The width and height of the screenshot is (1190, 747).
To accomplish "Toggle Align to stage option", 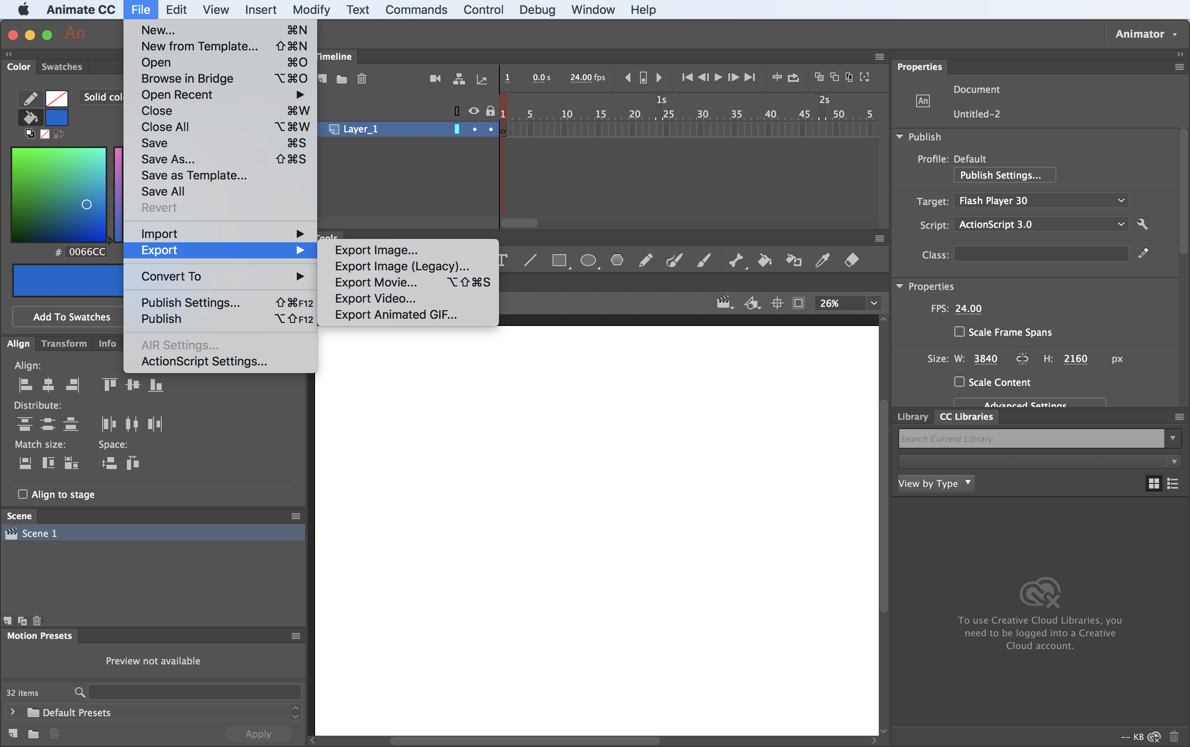I will pos(21,494).
